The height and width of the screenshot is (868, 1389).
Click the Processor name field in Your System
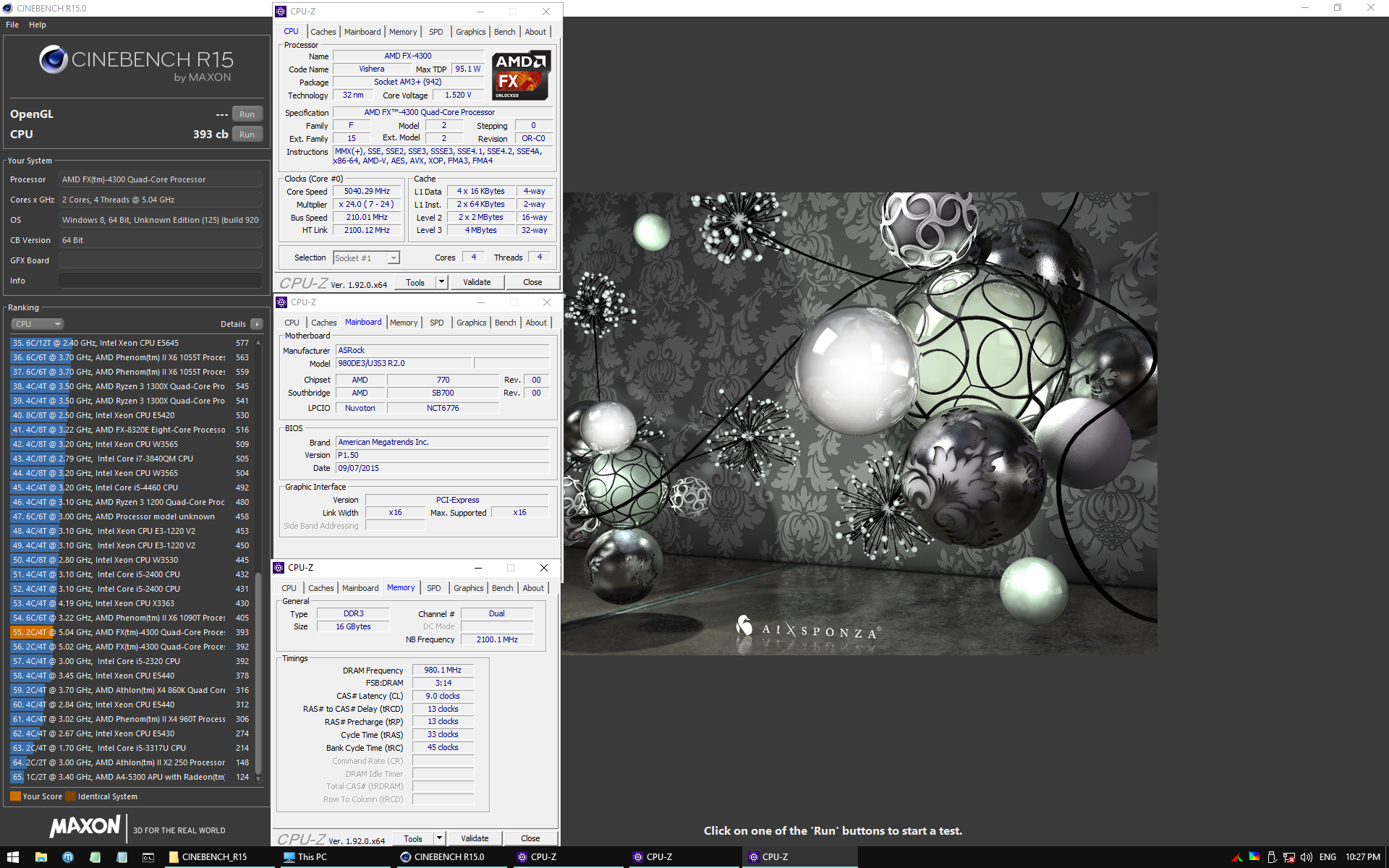(x=161, y=179)
